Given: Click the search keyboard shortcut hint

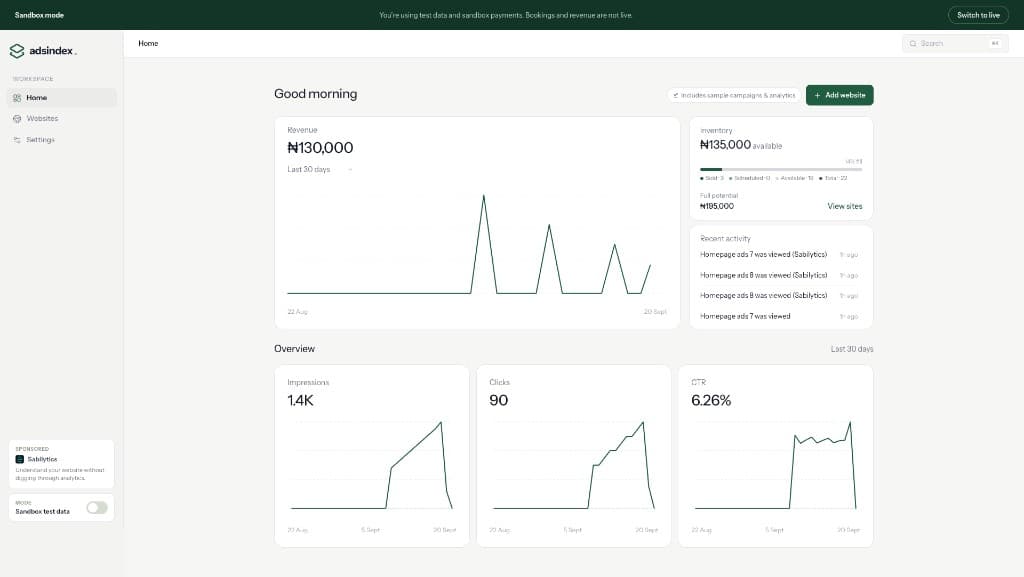Looking at the screenshot, I should coord(995,44).
